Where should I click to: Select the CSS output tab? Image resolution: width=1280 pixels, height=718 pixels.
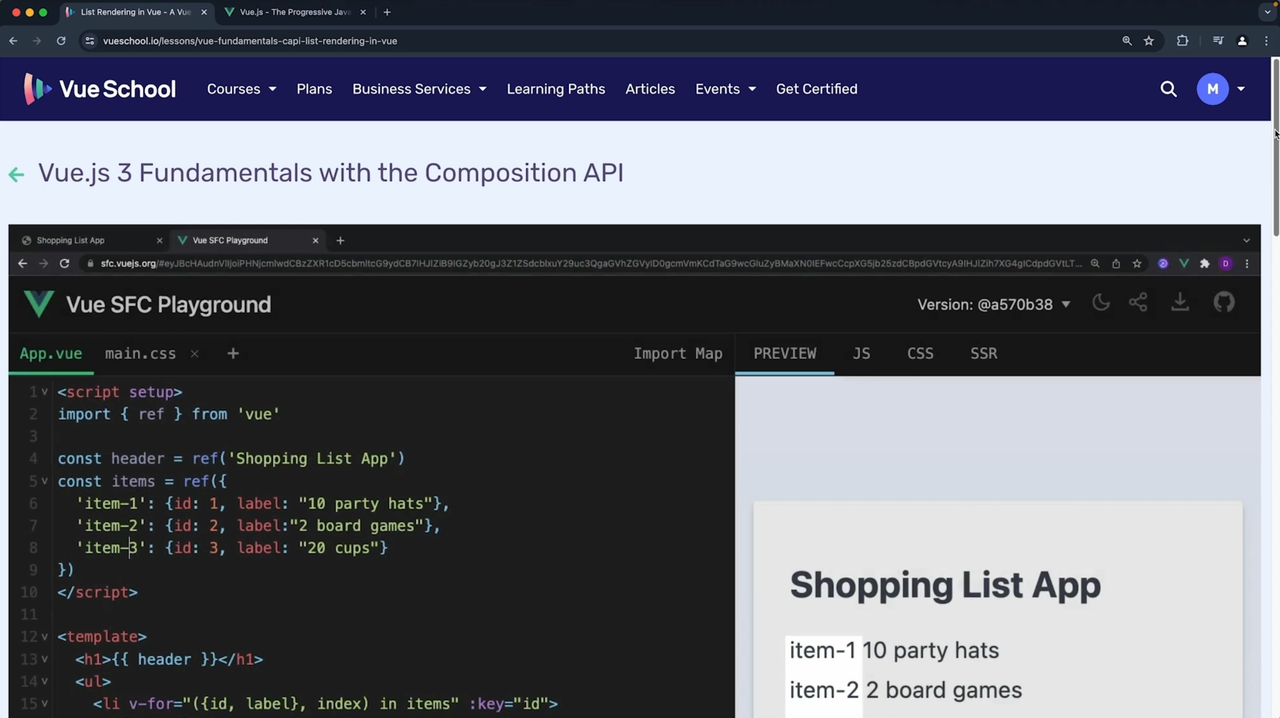click(x=920, y=353)
